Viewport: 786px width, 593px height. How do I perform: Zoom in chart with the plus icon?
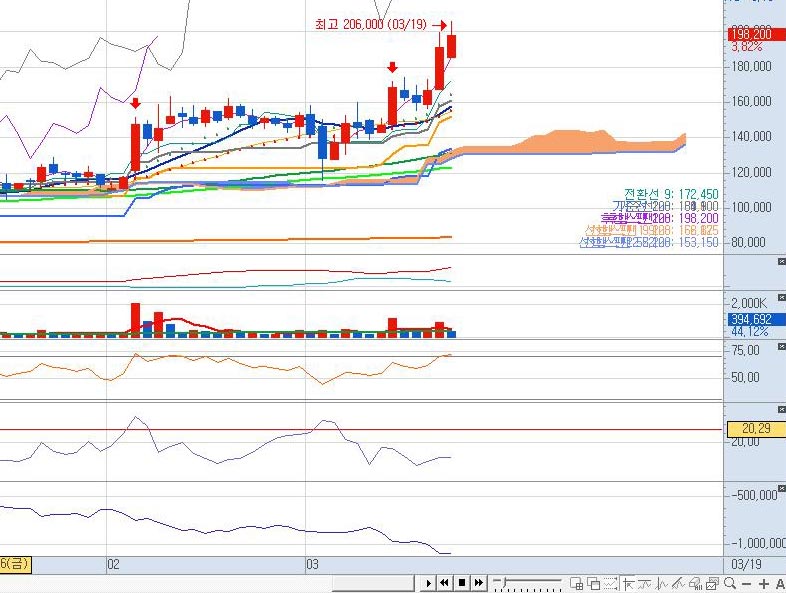tap(763, 584)
